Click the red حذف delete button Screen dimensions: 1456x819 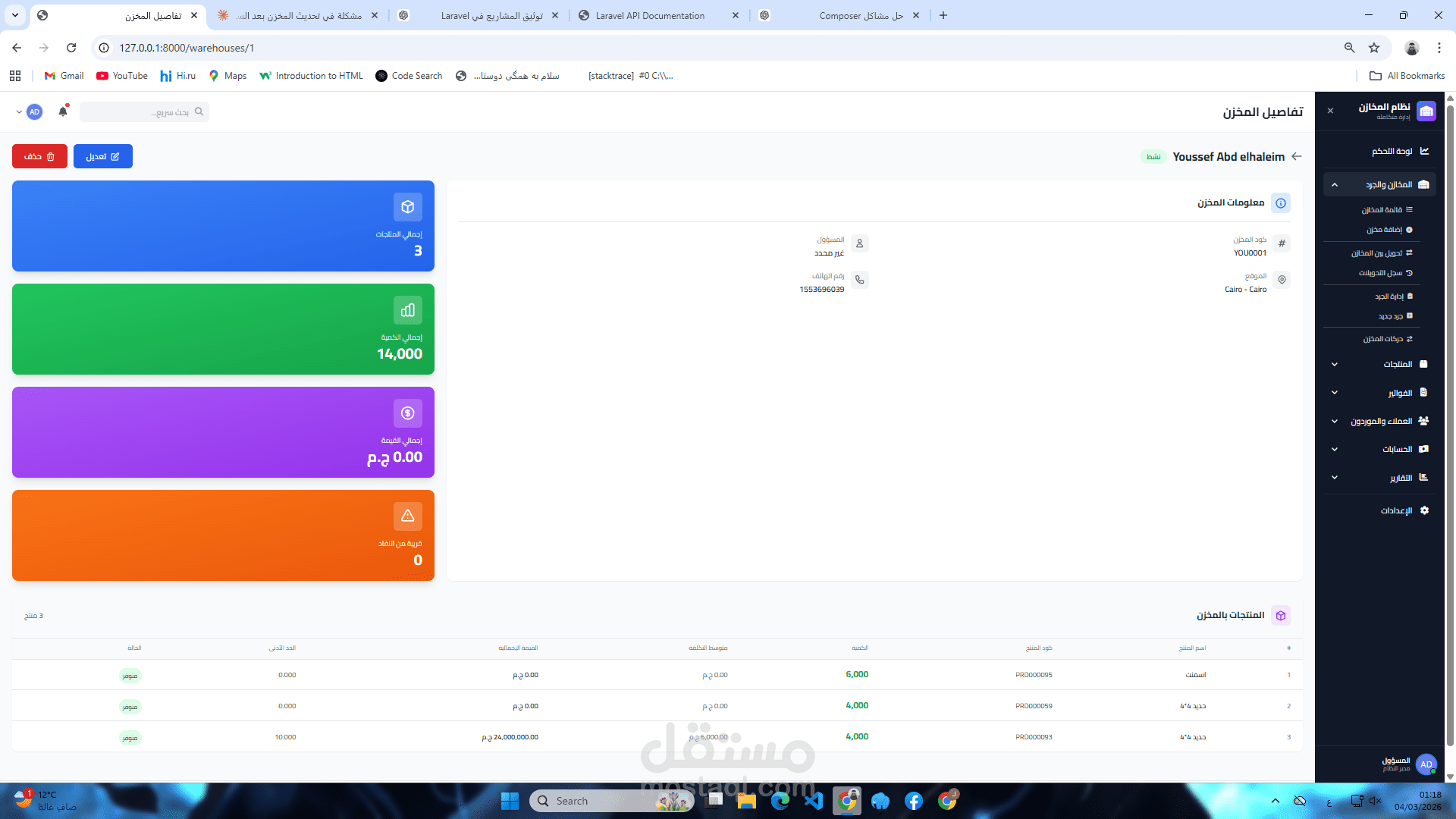click(39, 156)
